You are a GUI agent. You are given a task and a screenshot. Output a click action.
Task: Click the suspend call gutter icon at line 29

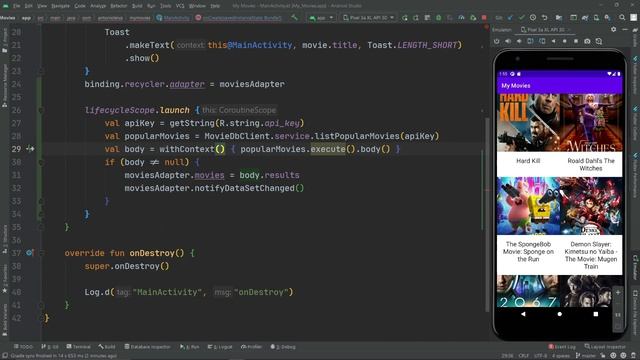click(x=30, y=149)
